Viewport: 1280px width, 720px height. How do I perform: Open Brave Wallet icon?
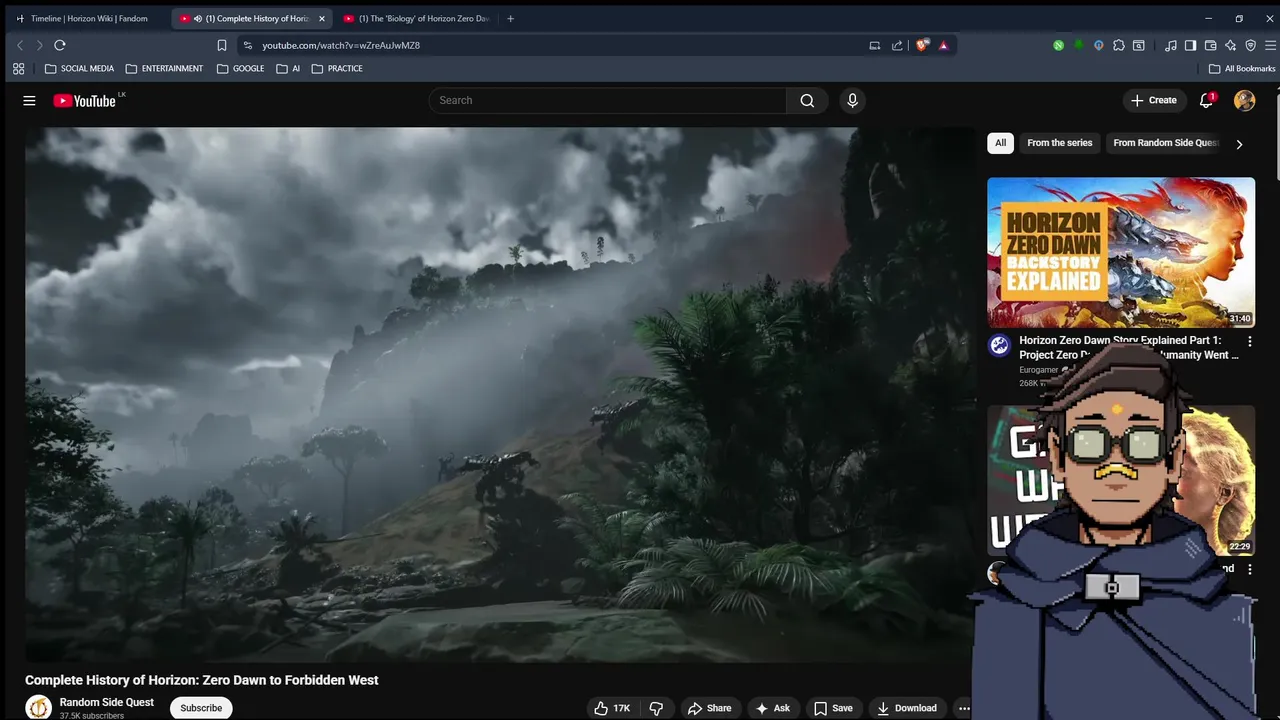tap(1210, 45)
